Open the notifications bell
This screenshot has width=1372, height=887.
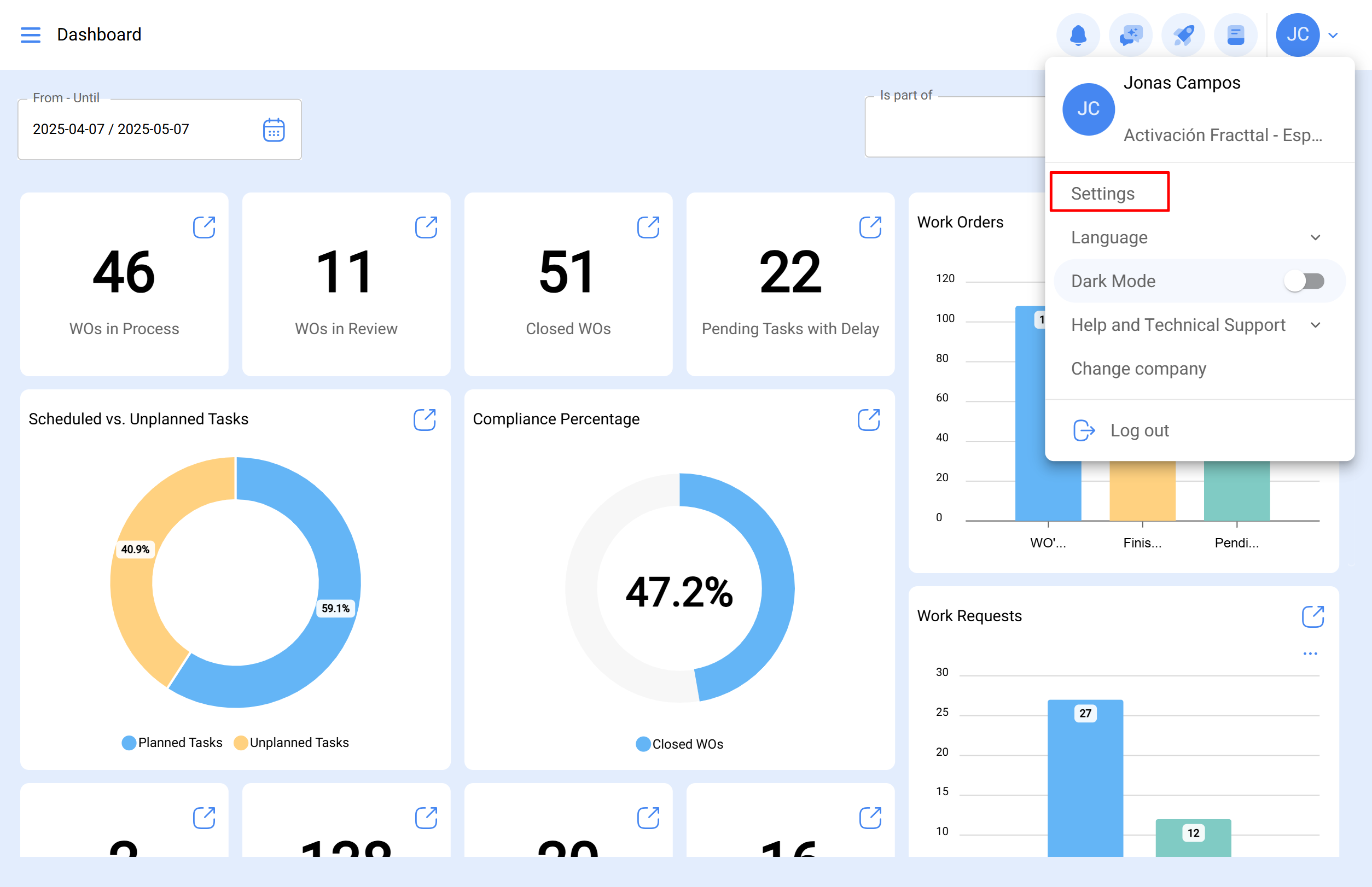click(1078, 34)
